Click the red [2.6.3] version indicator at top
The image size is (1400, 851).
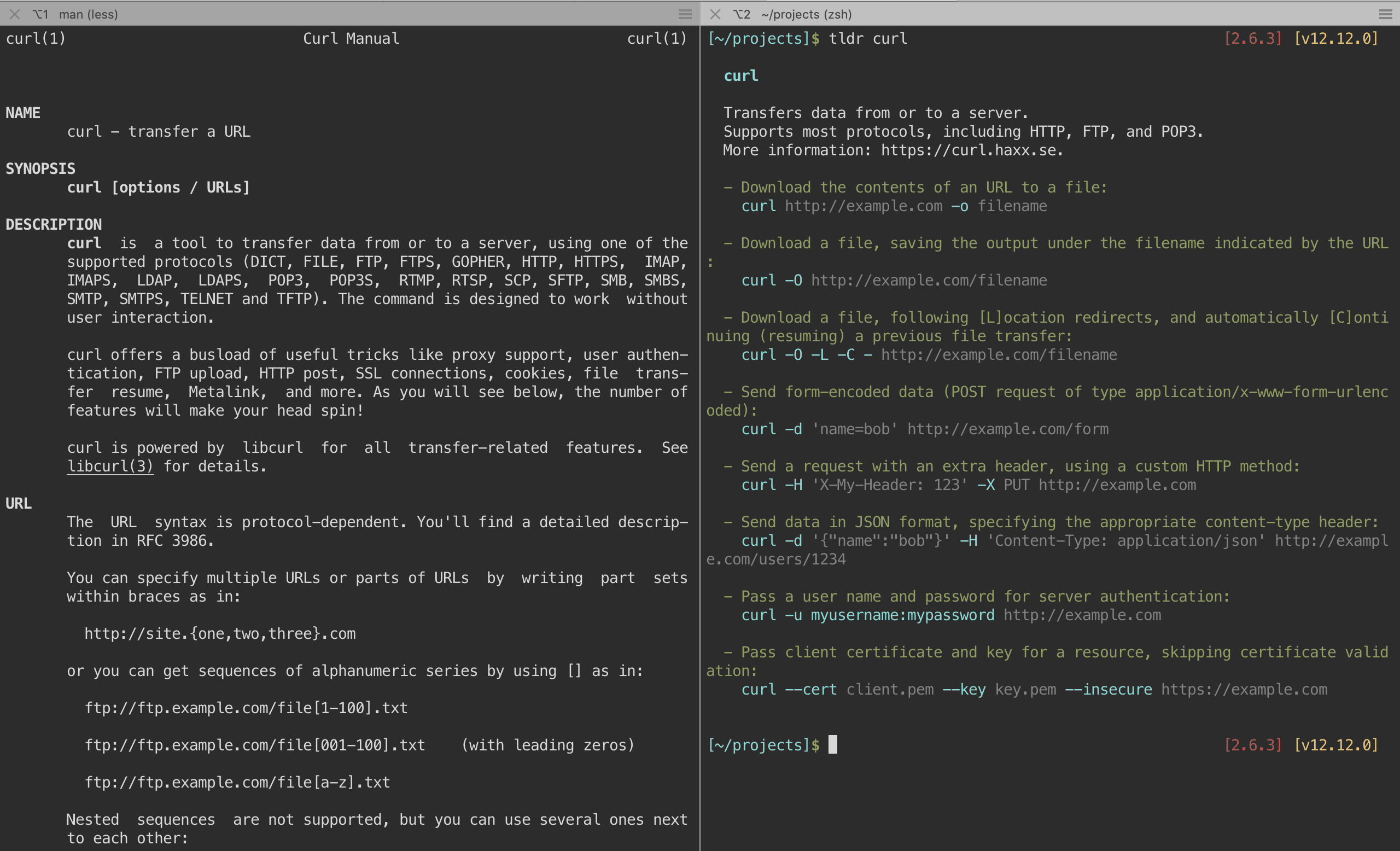[x=1252, y=39]
